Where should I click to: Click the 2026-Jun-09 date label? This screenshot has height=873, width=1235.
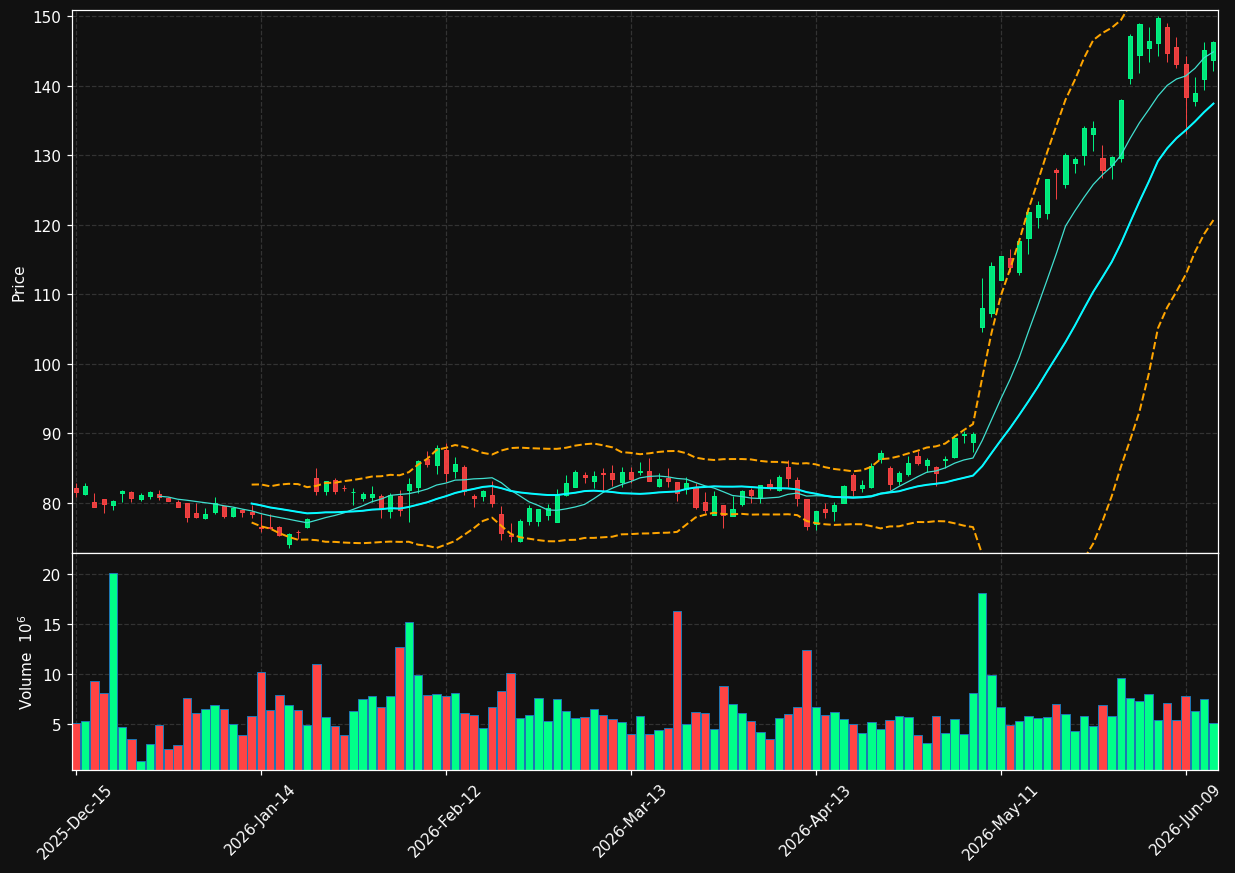pos(1185,821)
